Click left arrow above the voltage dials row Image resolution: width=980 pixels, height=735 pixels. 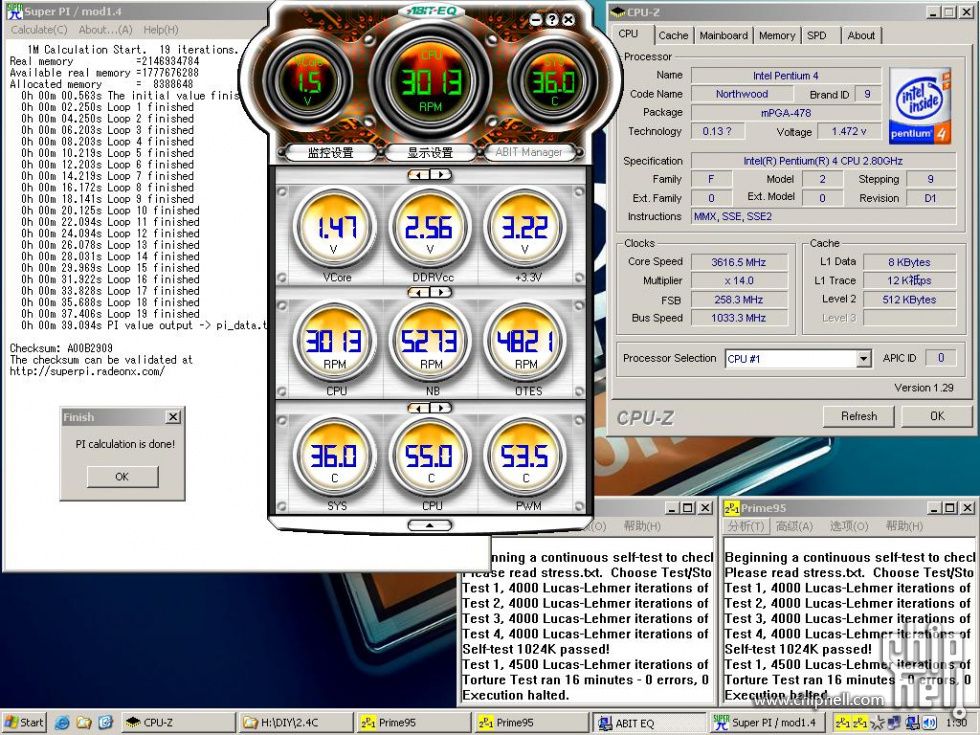click(419, 175)
